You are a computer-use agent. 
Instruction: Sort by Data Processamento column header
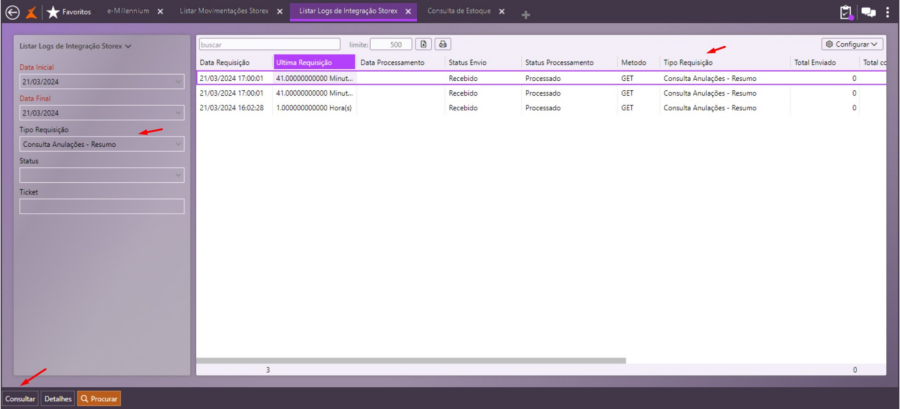pos(401,63)
